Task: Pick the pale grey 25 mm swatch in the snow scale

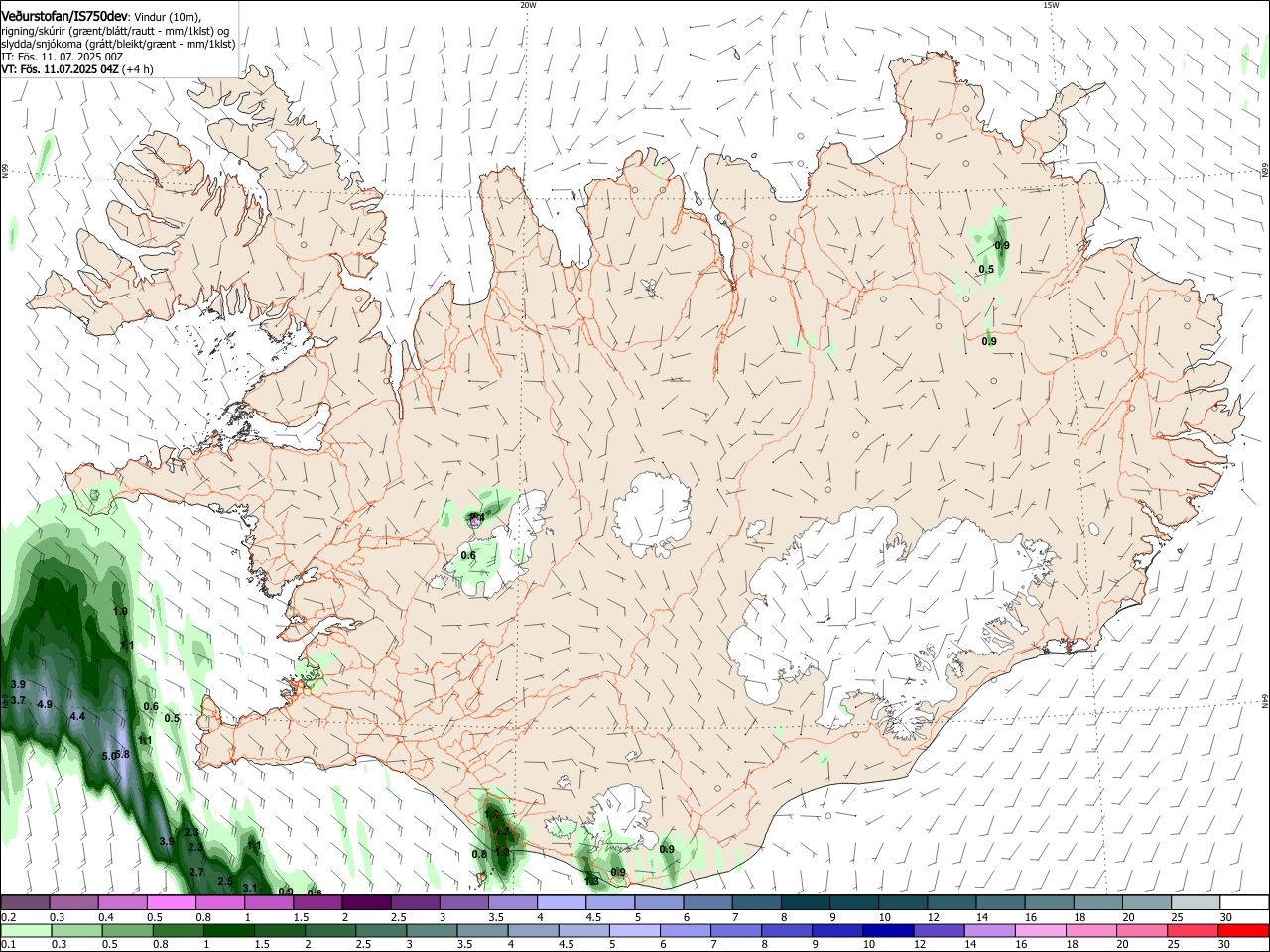Action: tap(1195, 903)
